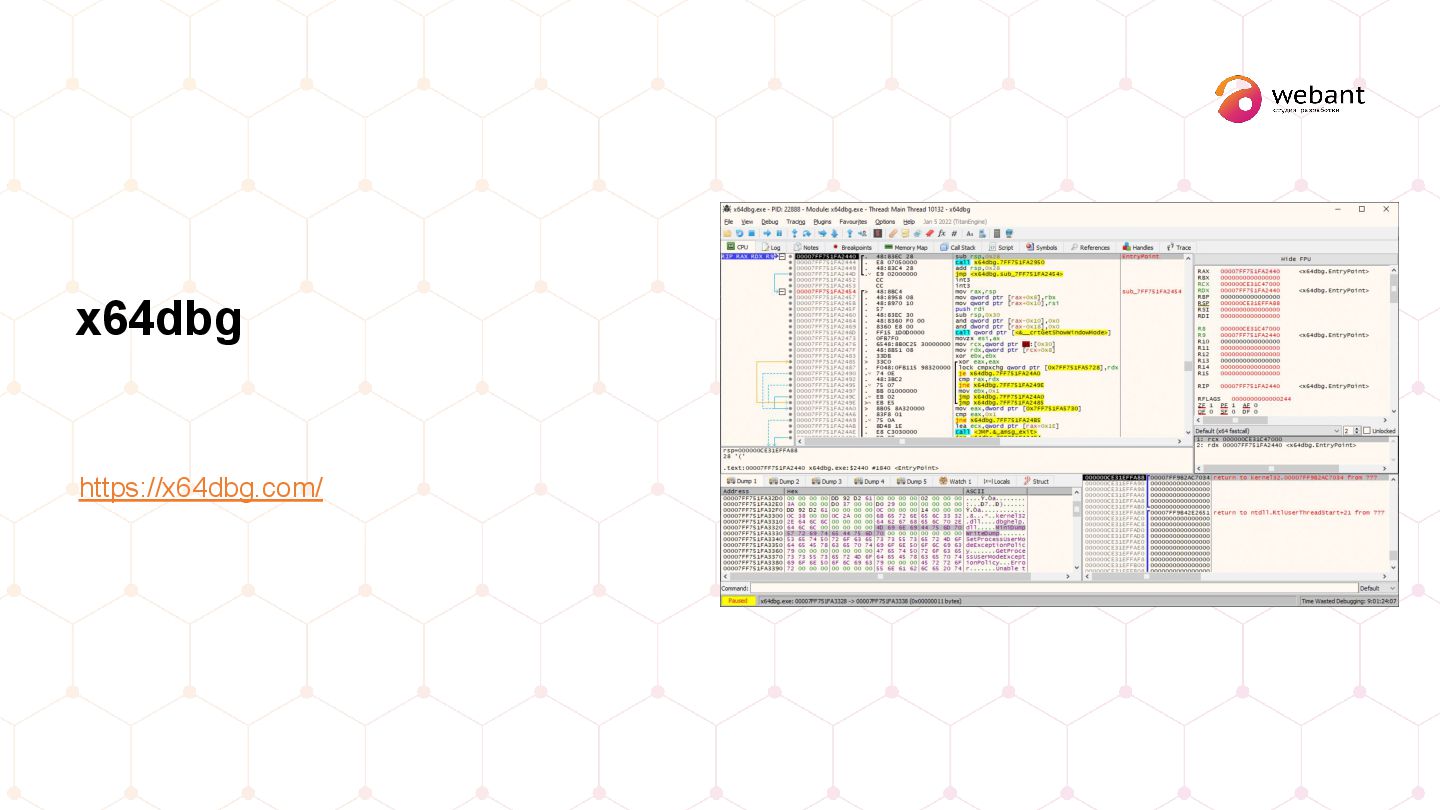Select the Dump 5 tab
1440x810 pixels.
(x=912, y=481)
